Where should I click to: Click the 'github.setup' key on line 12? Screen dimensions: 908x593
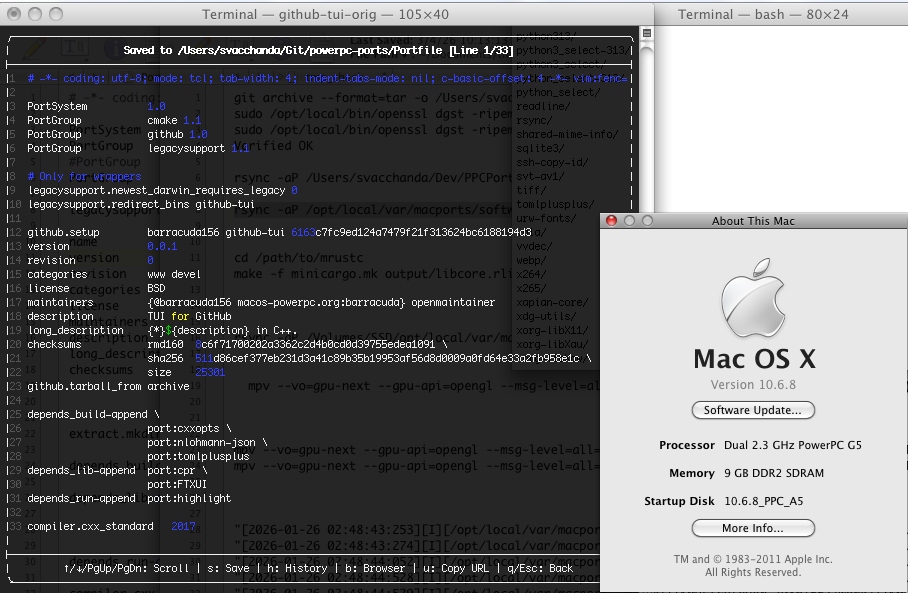(x=63, y=232)
